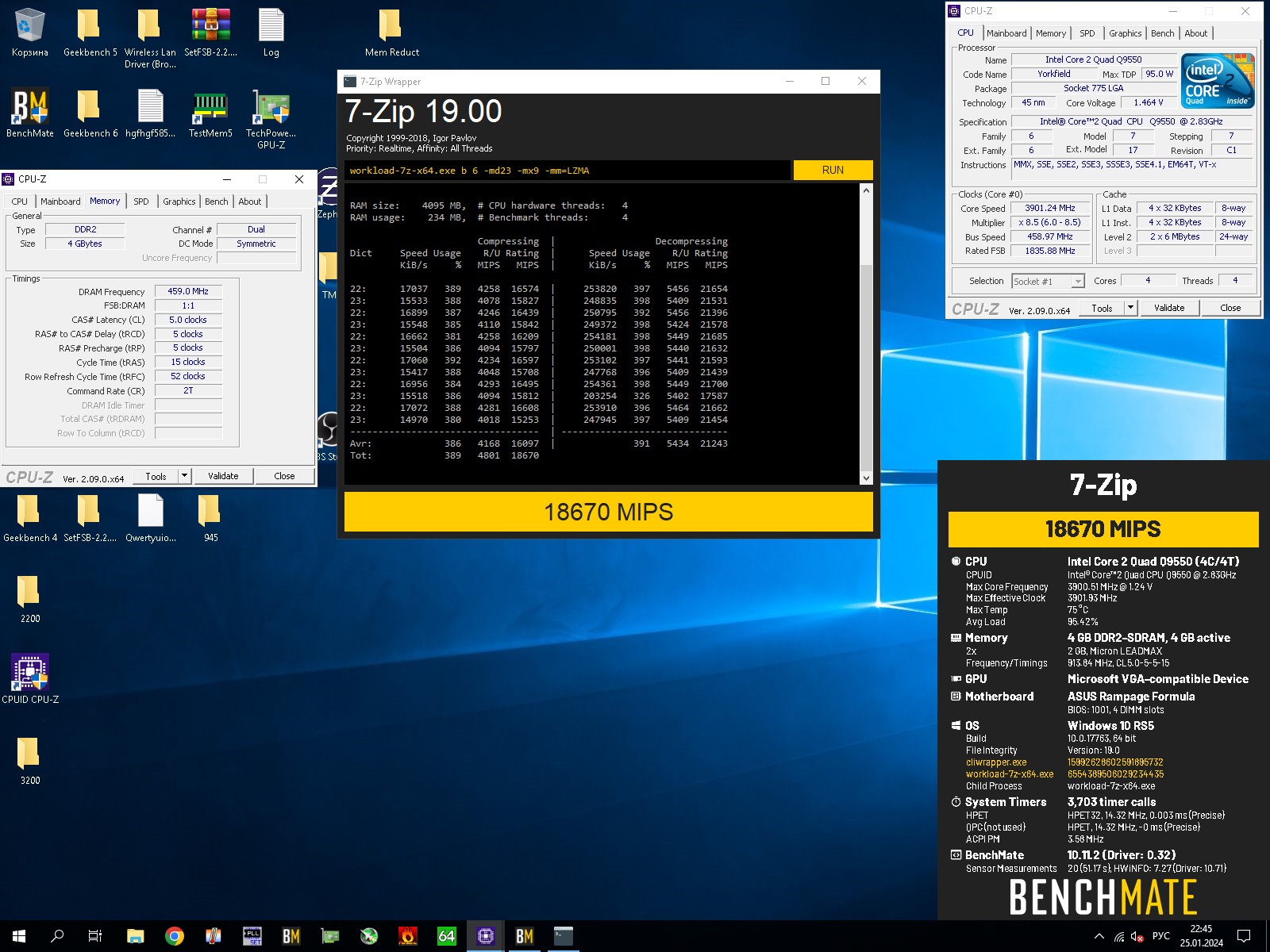Open the SPD tab in left CPU-Z window
Screen dimensions: 1270x952
click(140, 202)
